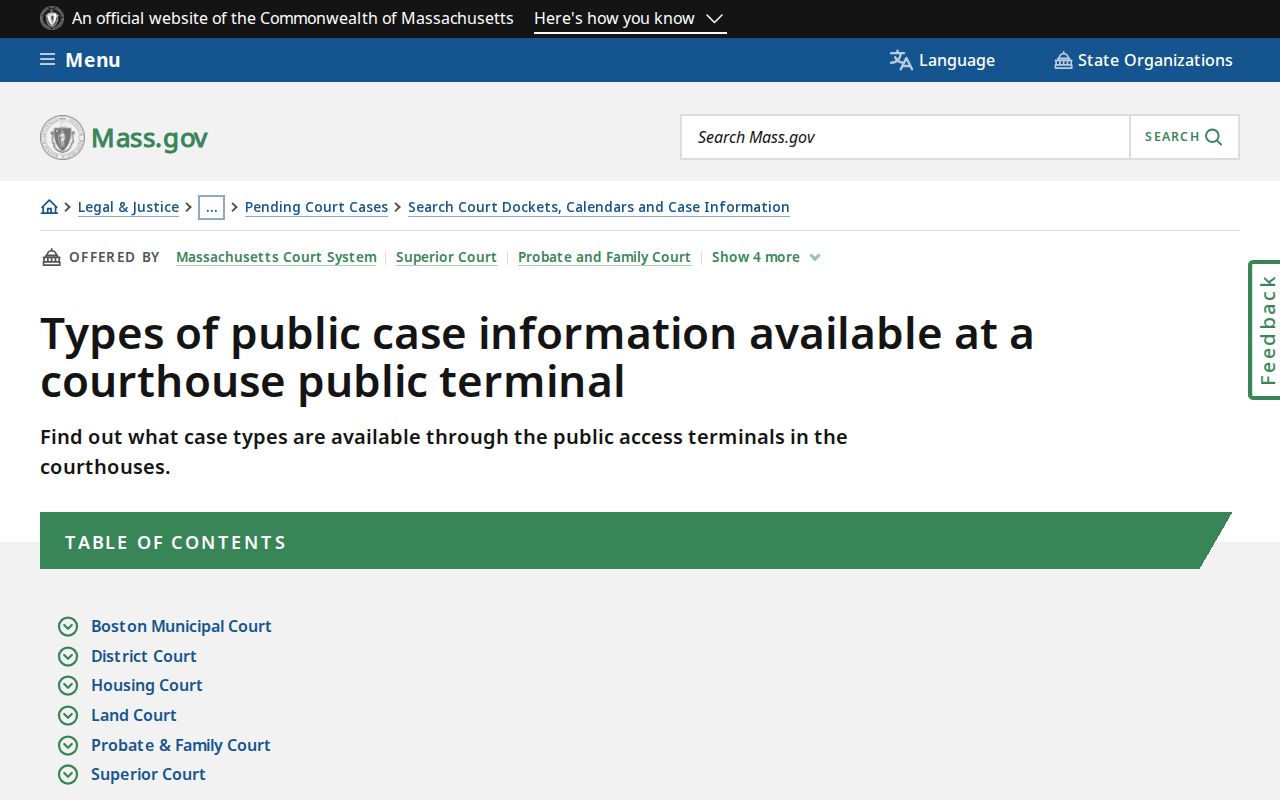Click the Search Mass.gov input field

(x=906, y=137)
